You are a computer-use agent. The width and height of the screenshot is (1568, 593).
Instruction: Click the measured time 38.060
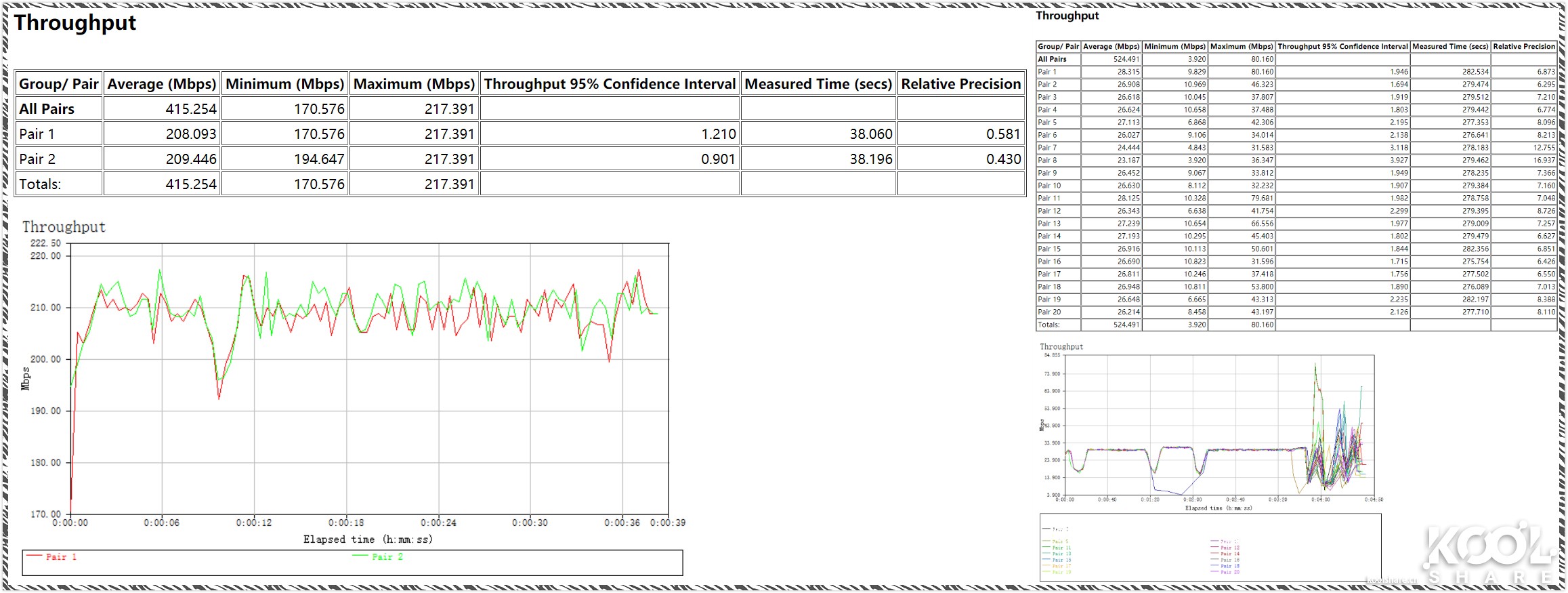point(871,134)
